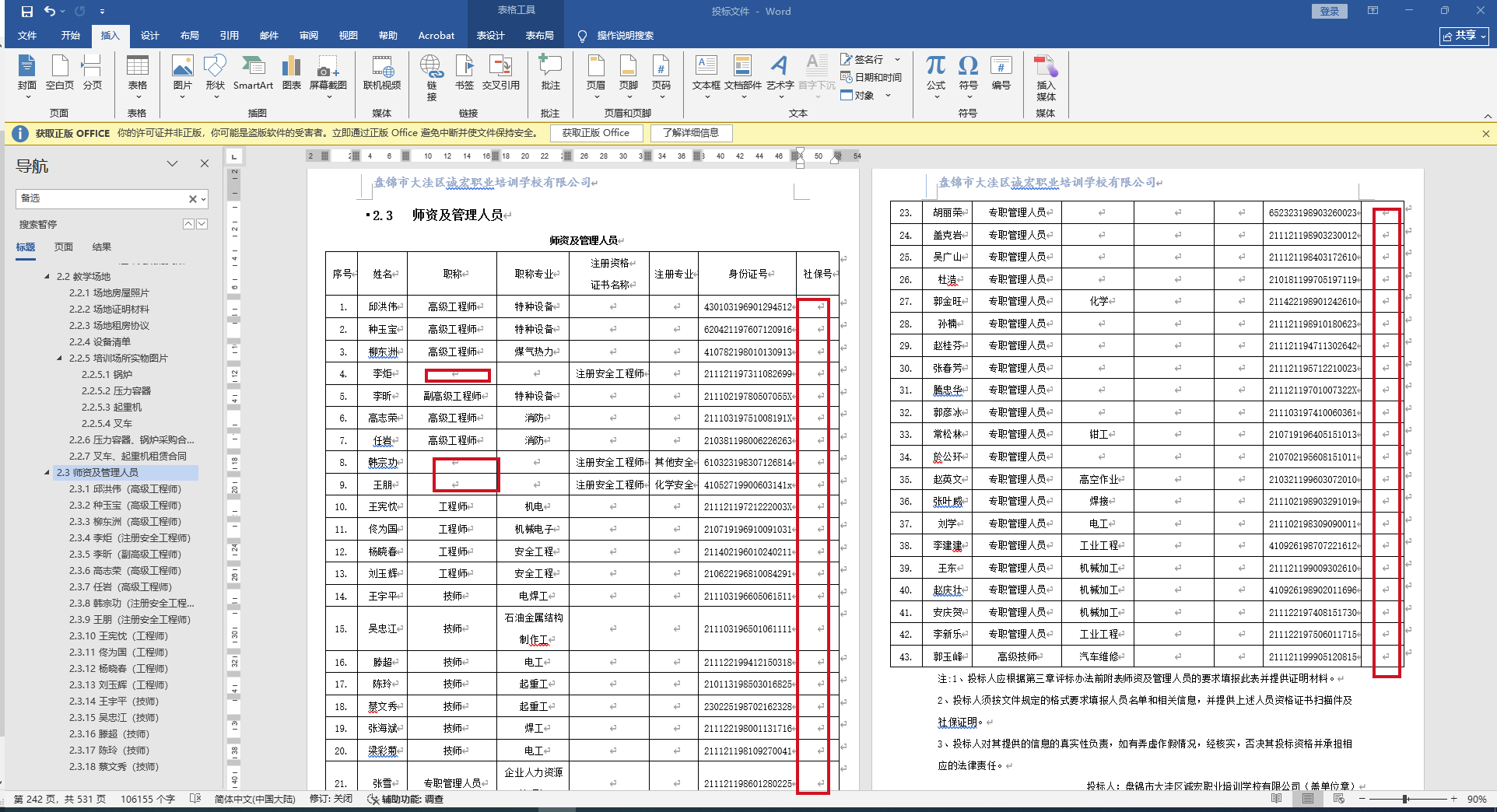Go to previous search result arrow
Screen dimensions: 1497x812
[x=188, y=224]
